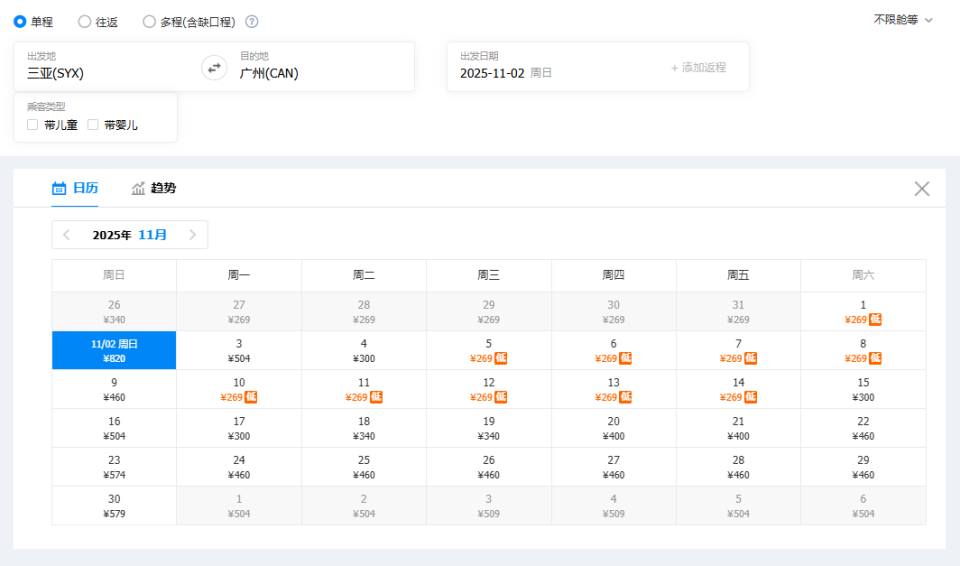The height and width of the screenshot is (566, 960).
Task: Select November 24 priced ¥460
Action: pos(239,467)
